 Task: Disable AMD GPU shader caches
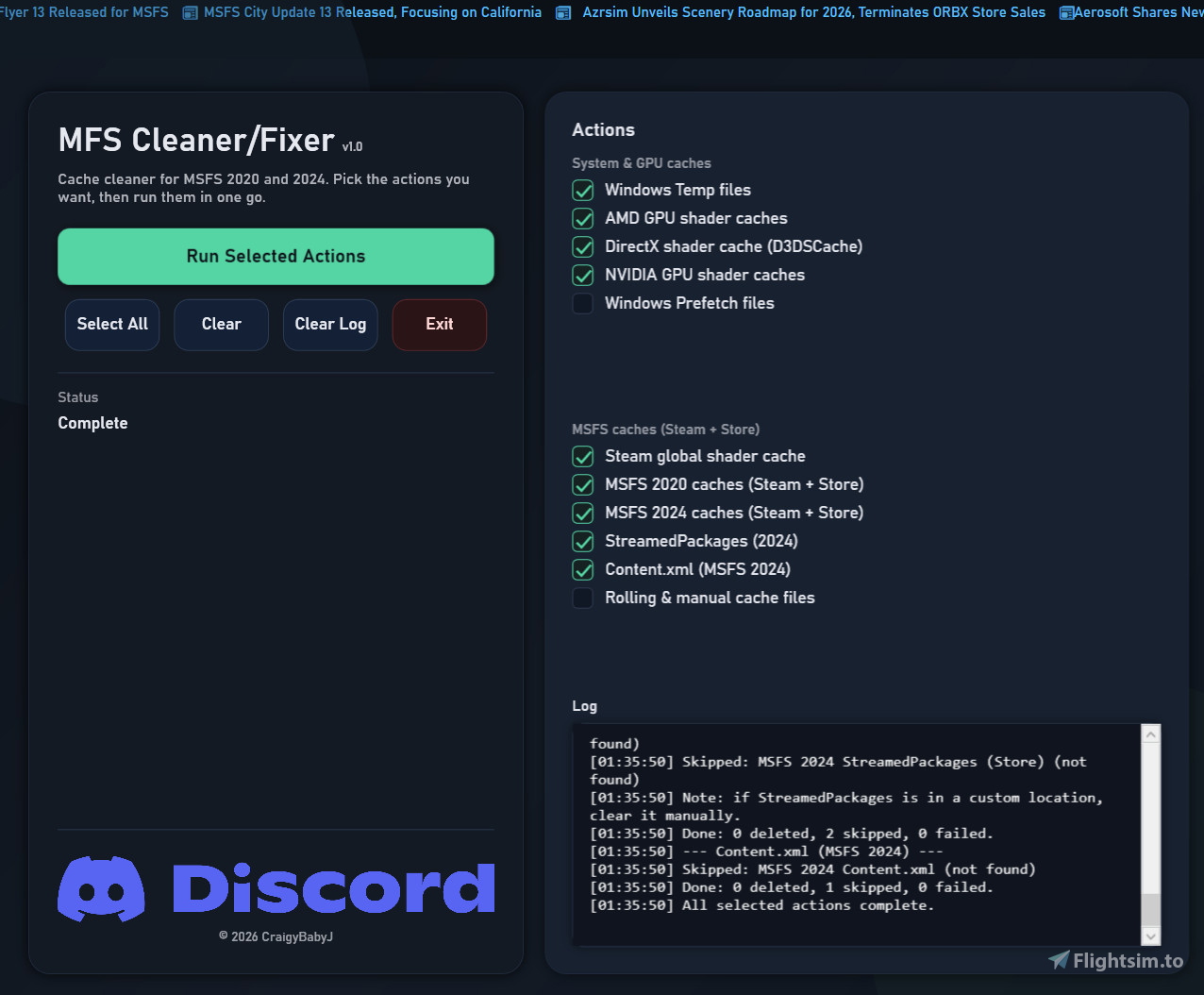[583, 219]
